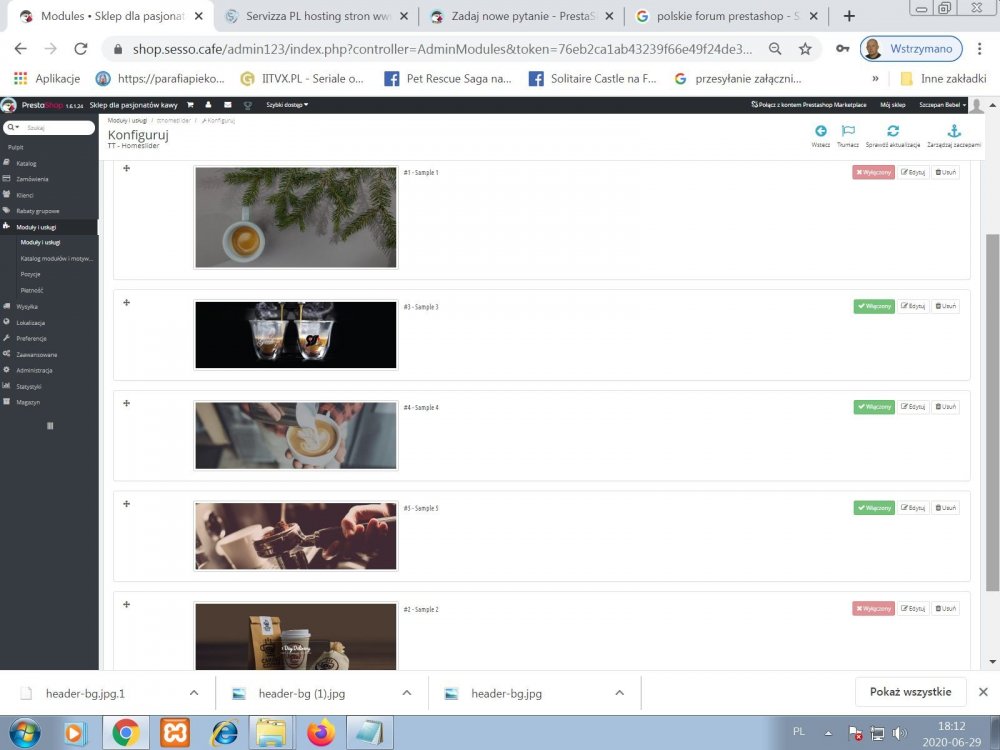Screen dimensions: 1000x750
Task: Open the Szczepan Bebel user dropdown
Action: pos(943,105)
